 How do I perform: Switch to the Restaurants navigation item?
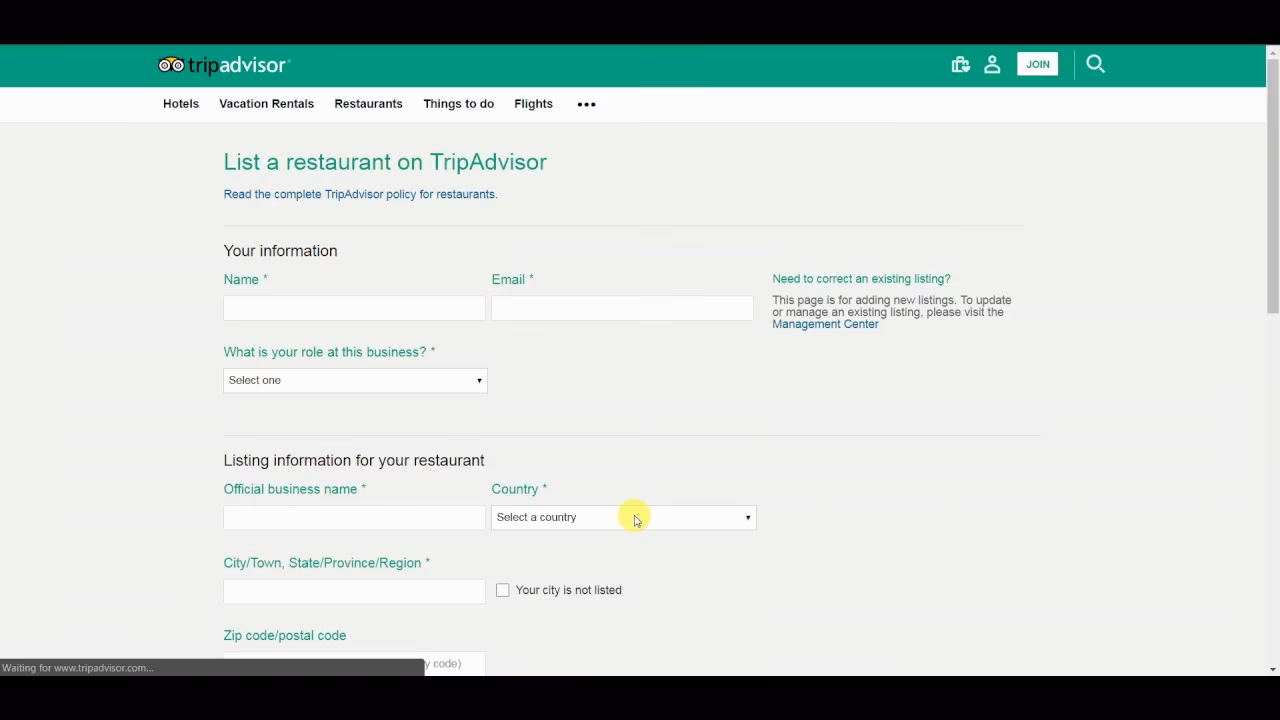coord(368,104)
